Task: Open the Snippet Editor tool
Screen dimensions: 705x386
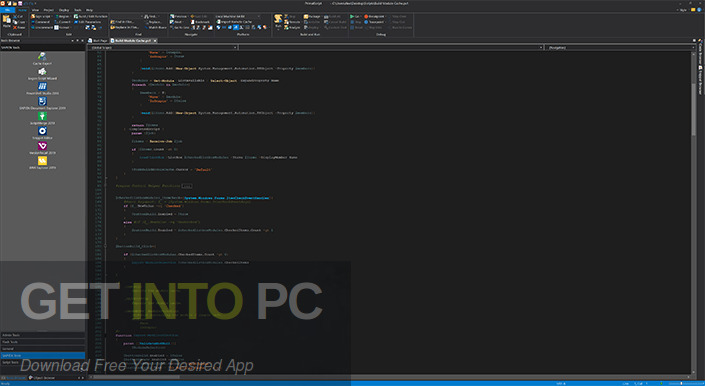Action: (x=42, y=133)
